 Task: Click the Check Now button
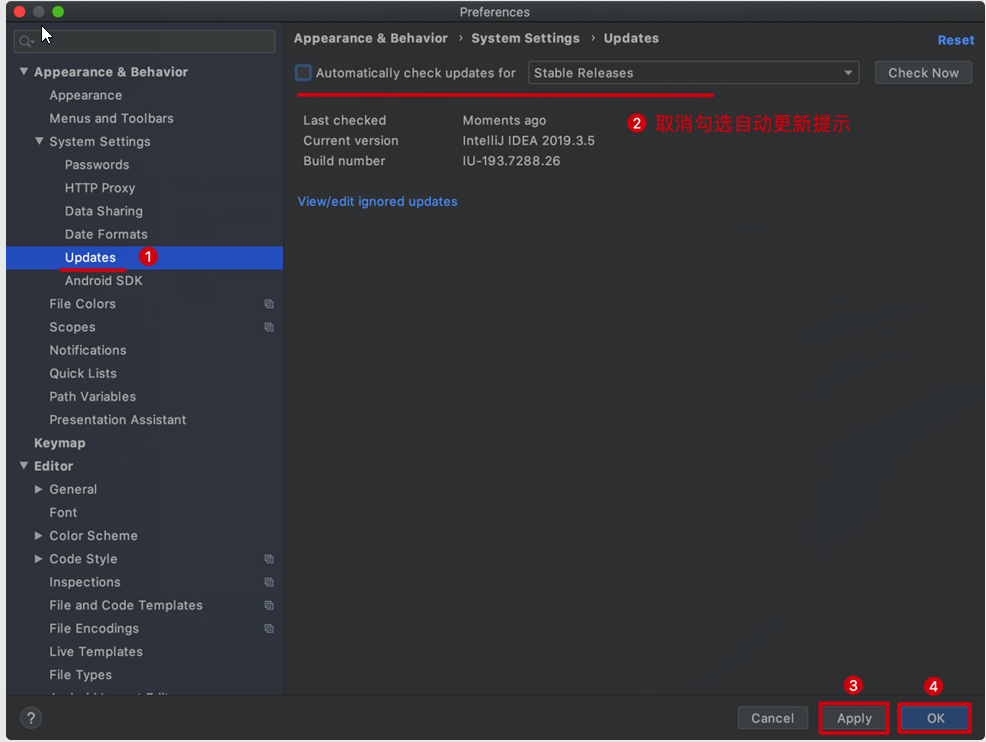(923, 73)
